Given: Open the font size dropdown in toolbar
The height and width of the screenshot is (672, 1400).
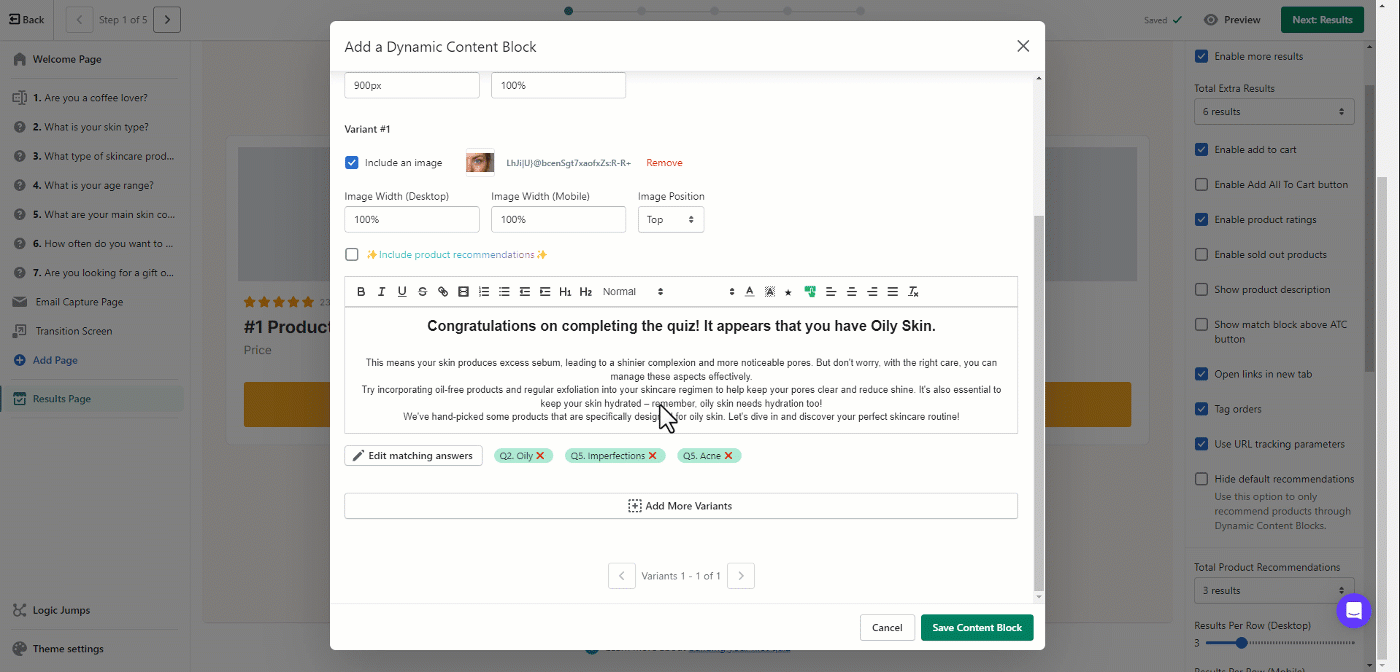Looking at the screenshot, I should [x=704, y=292].
